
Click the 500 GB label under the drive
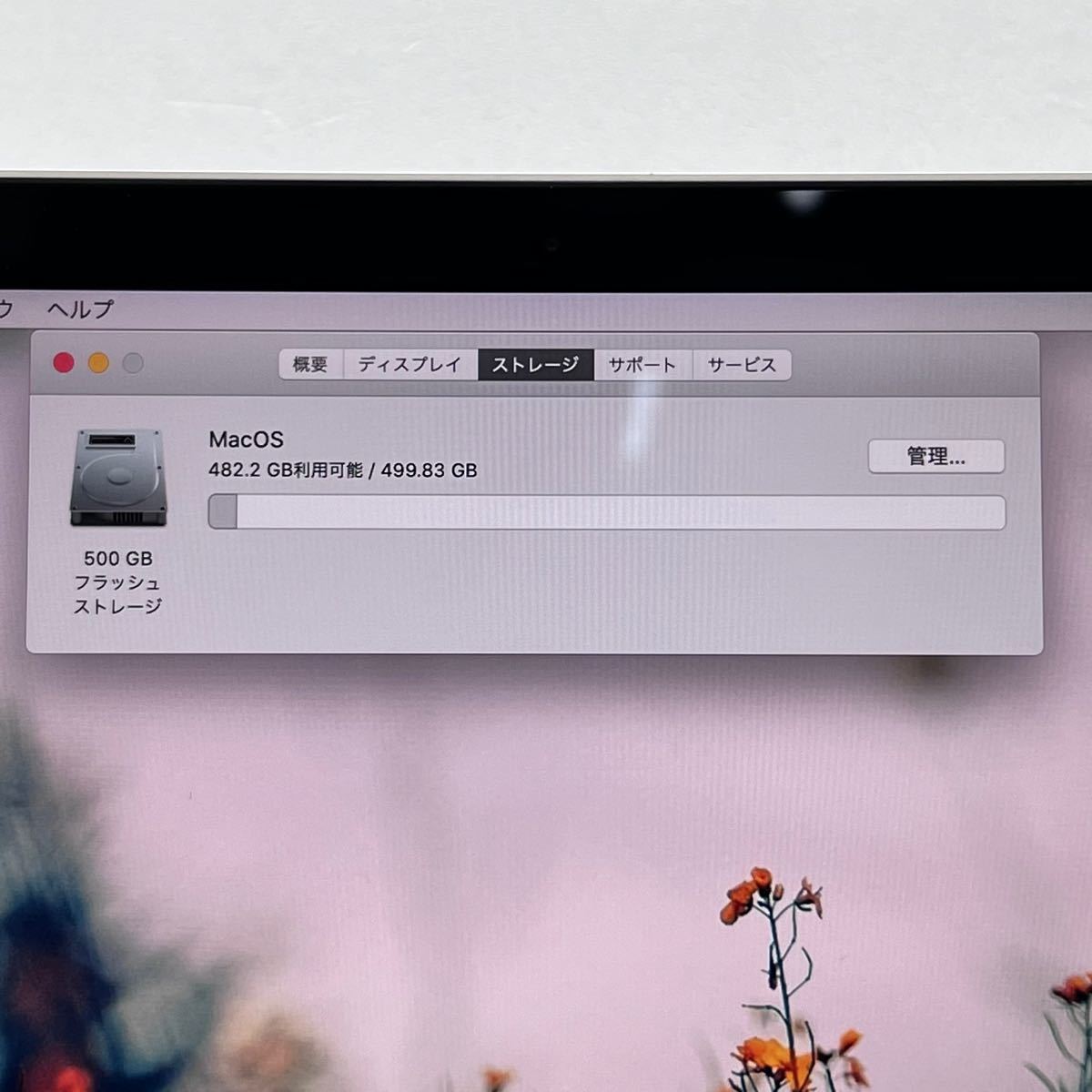click(x=118, y=559)
